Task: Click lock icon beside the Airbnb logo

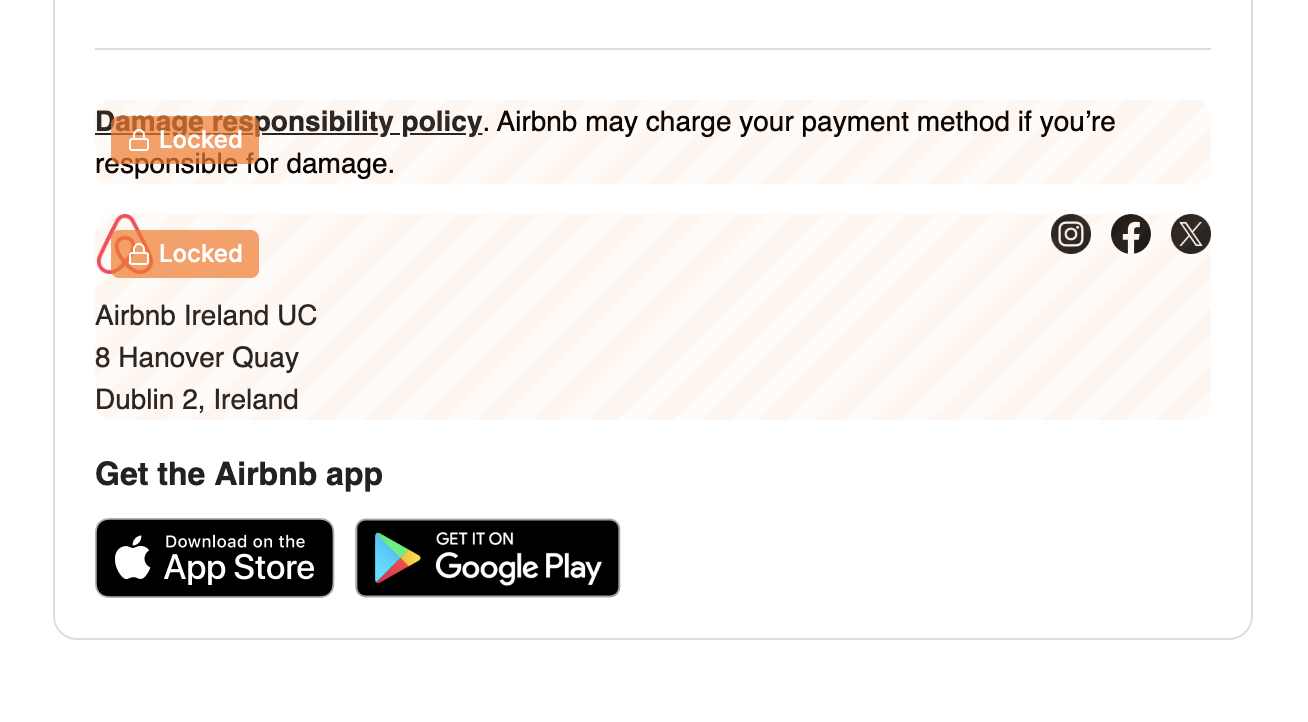Action: [139, 255]
